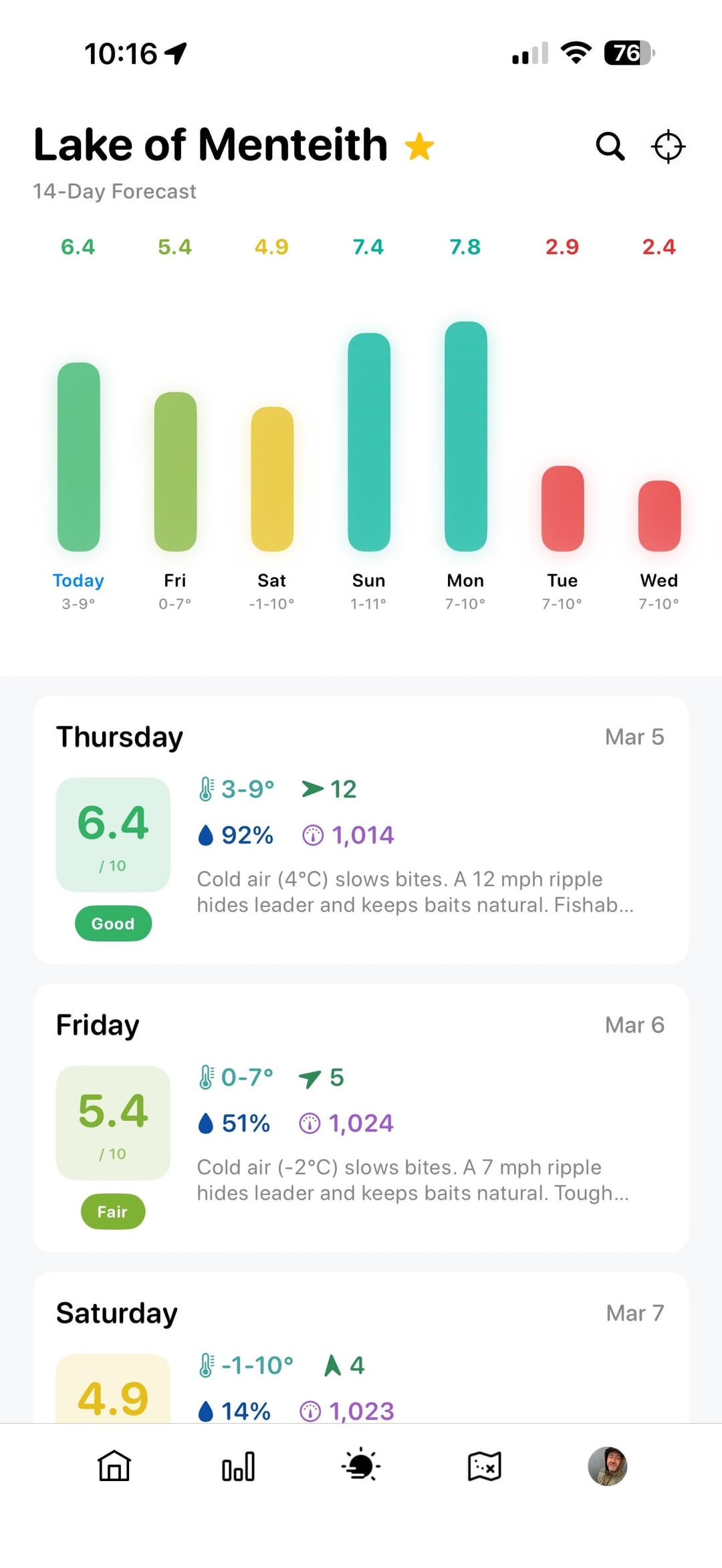Expand the truncated Thursday forecast description

(414, 892)
